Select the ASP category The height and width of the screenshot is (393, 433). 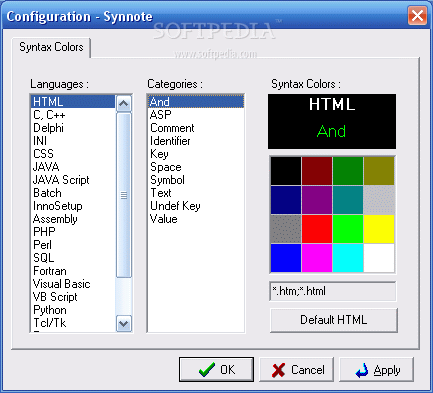196,115
